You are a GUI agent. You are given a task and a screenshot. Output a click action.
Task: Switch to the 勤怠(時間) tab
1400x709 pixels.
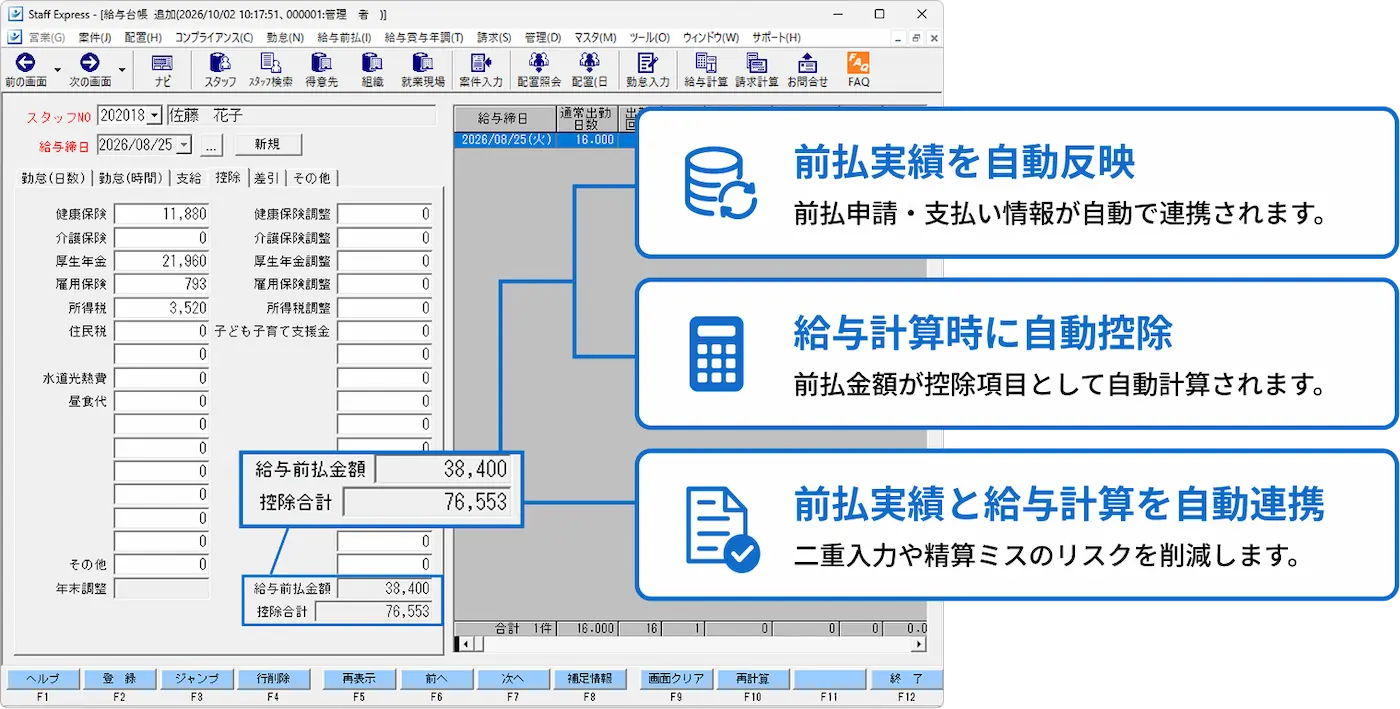coord(132,178)
